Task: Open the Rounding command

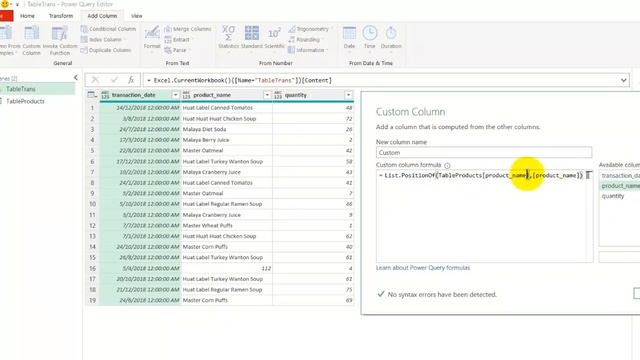Action: (305, 40)
